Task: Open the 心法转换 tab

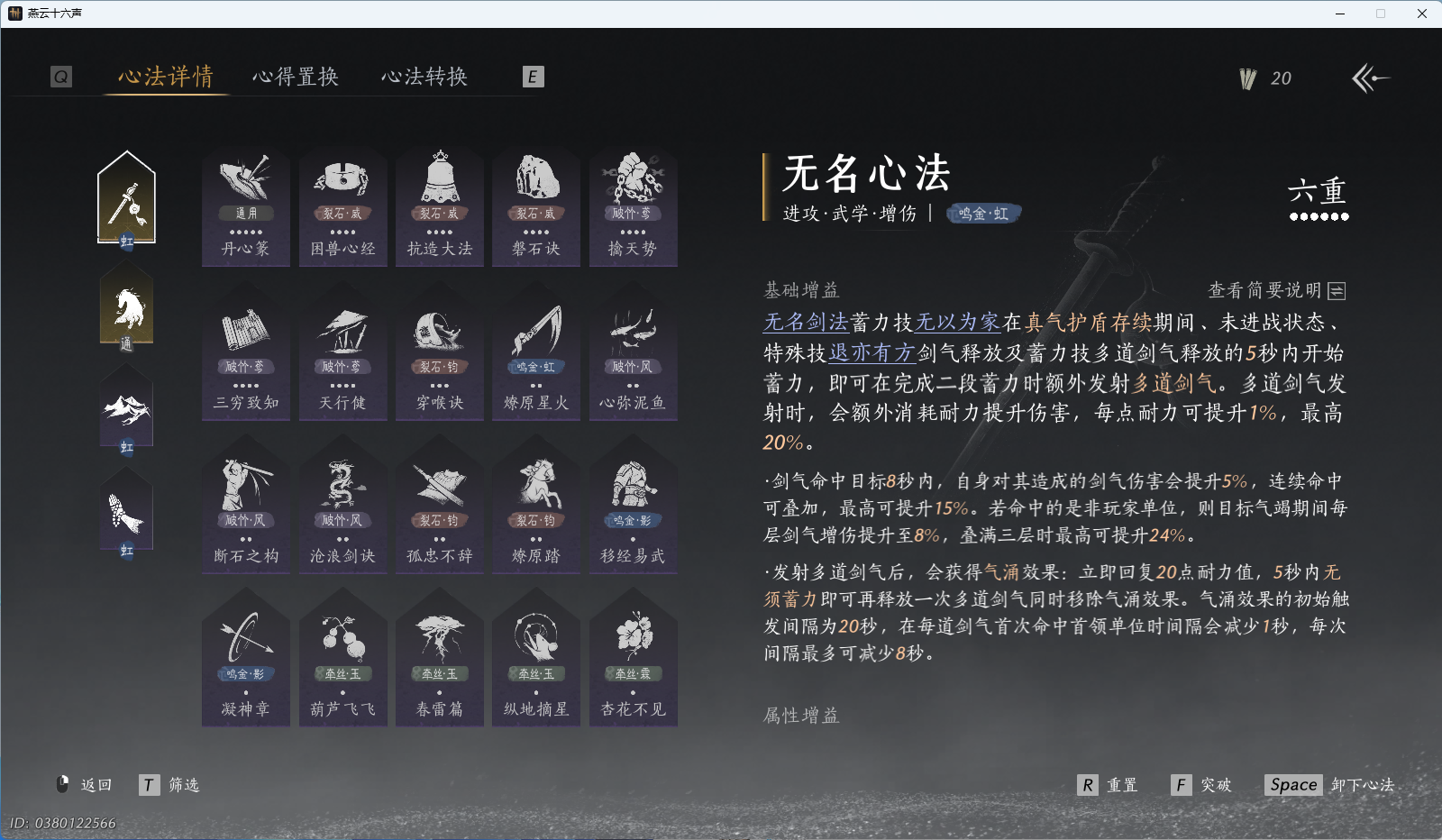Action: pos(426,77)
